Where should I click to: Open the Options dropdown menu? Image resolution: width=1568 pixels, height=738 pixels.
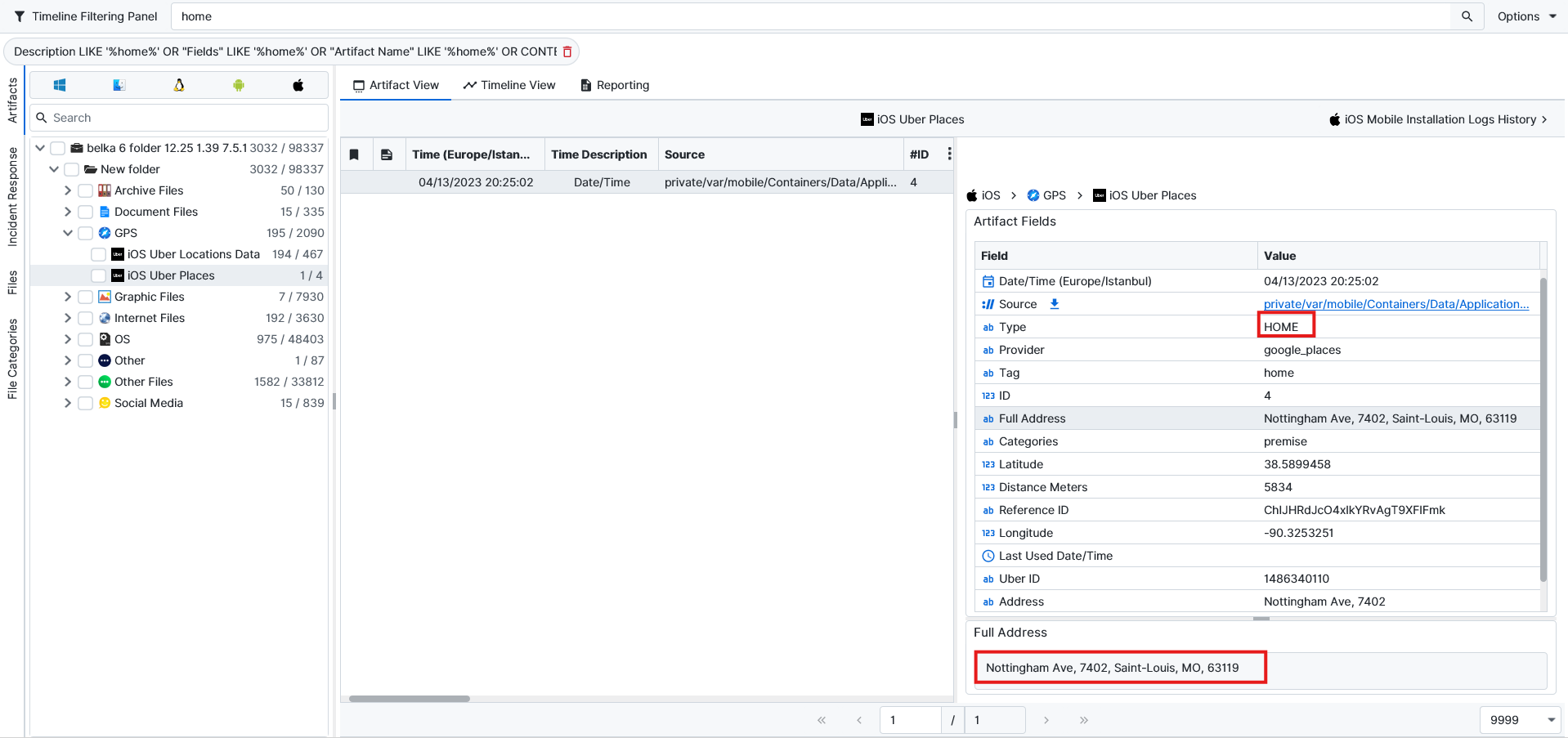(x=1526, y=16)
